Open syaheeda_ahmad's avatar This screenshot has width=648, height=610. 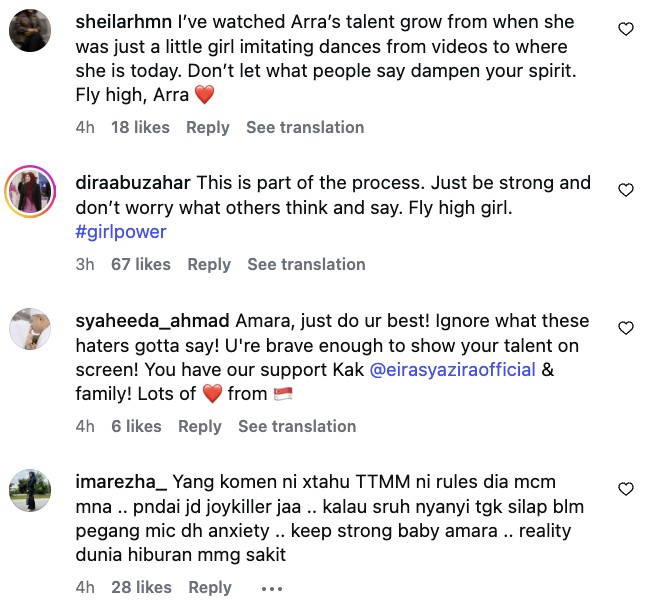[x=30, y=329]
